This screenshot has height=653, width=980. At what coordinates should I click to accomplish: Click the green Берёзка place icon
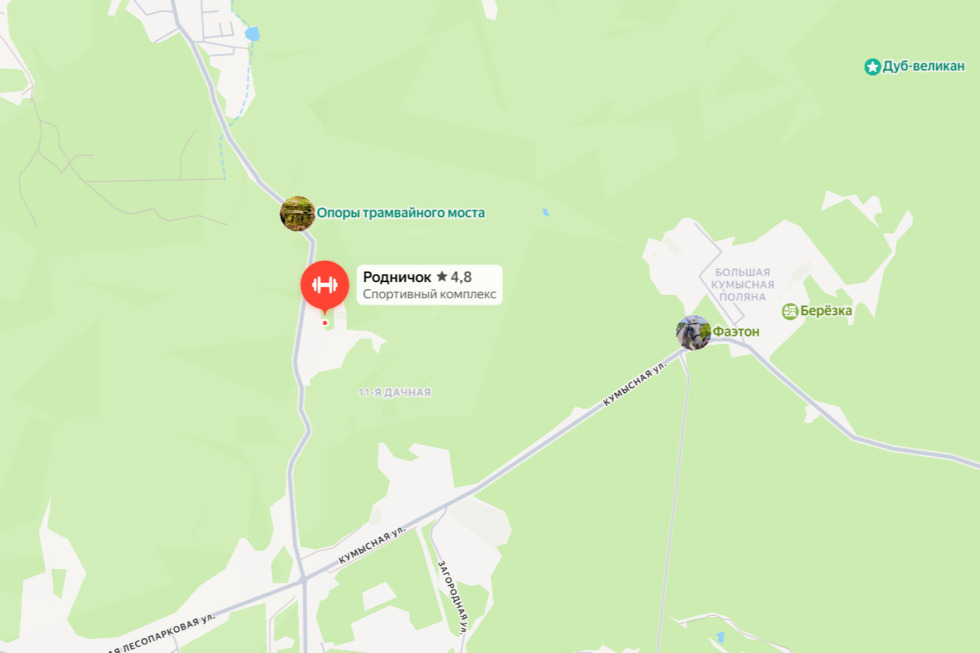pos(790,311)
